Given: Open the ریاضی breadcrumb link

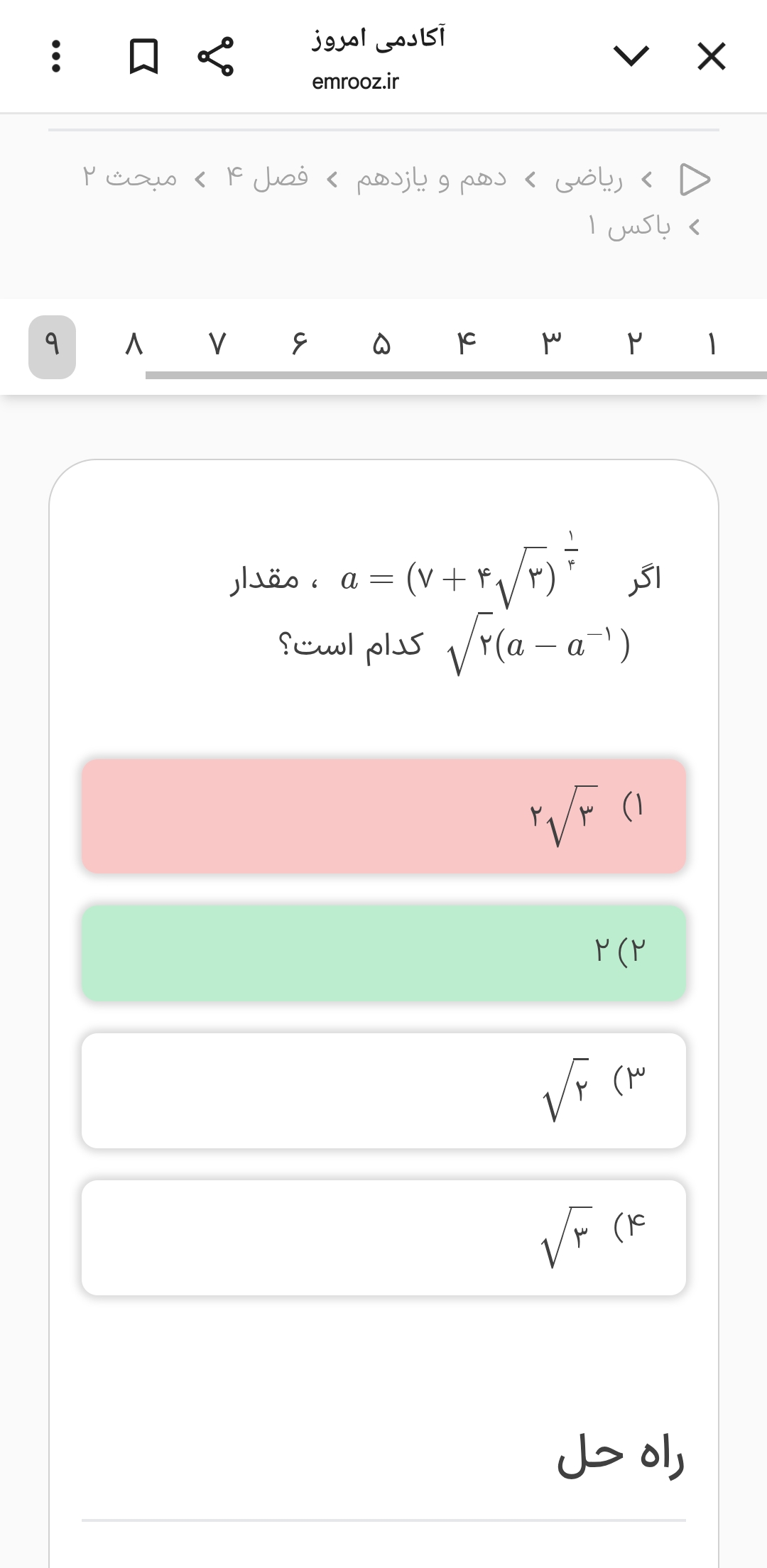Looking at the screenshot, I should 589,179.
